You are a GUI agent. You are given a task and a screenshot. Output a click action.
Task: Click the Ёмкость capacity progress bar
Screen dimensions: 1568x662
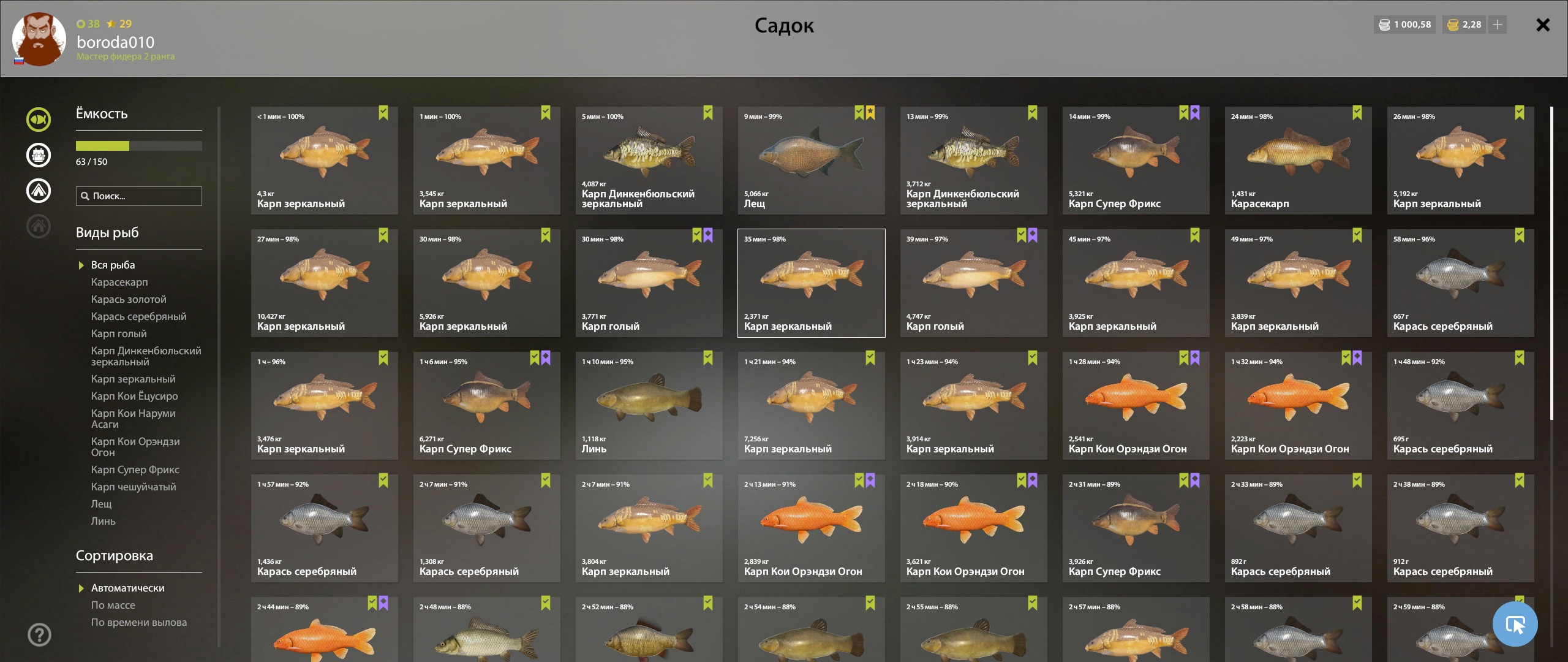(x=139, y=146)
